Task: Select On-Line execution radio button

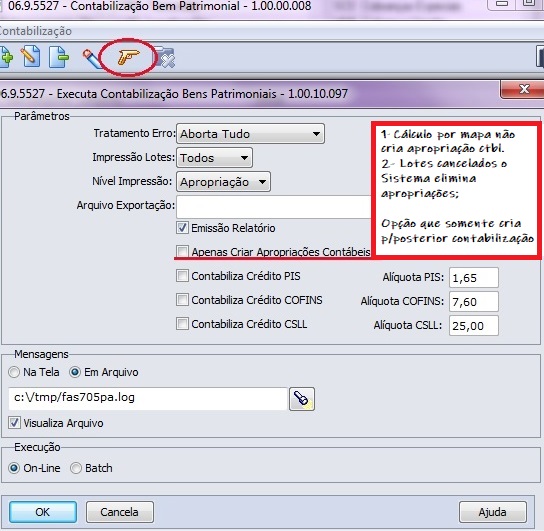Action: pos(14,468)
